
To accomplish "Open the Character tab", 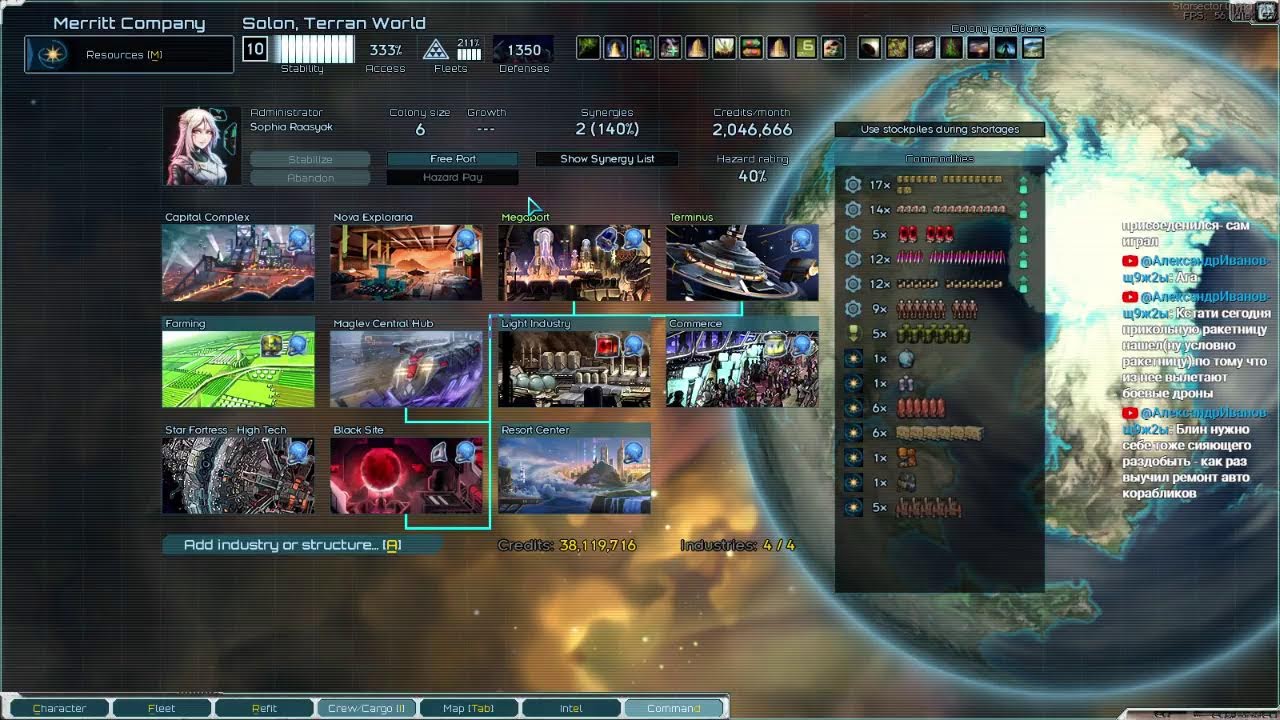I will coord(59,708).
